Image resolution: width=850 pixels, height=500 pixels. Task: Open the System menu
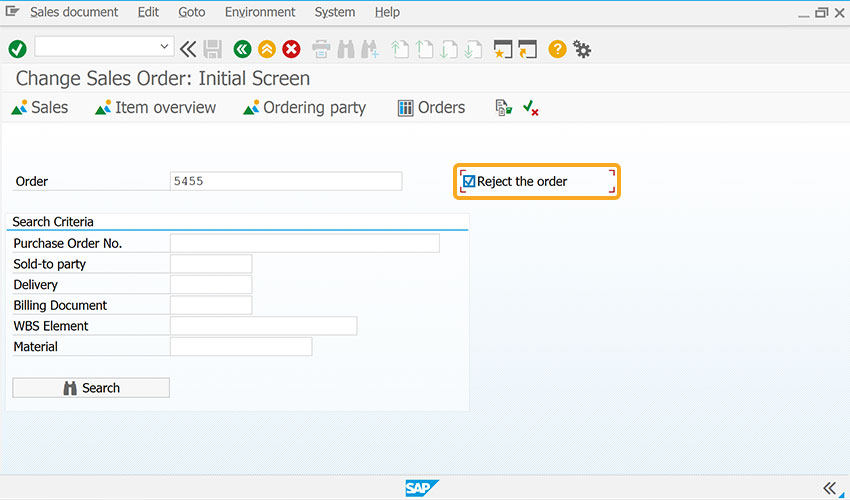[x=335, y=12]
